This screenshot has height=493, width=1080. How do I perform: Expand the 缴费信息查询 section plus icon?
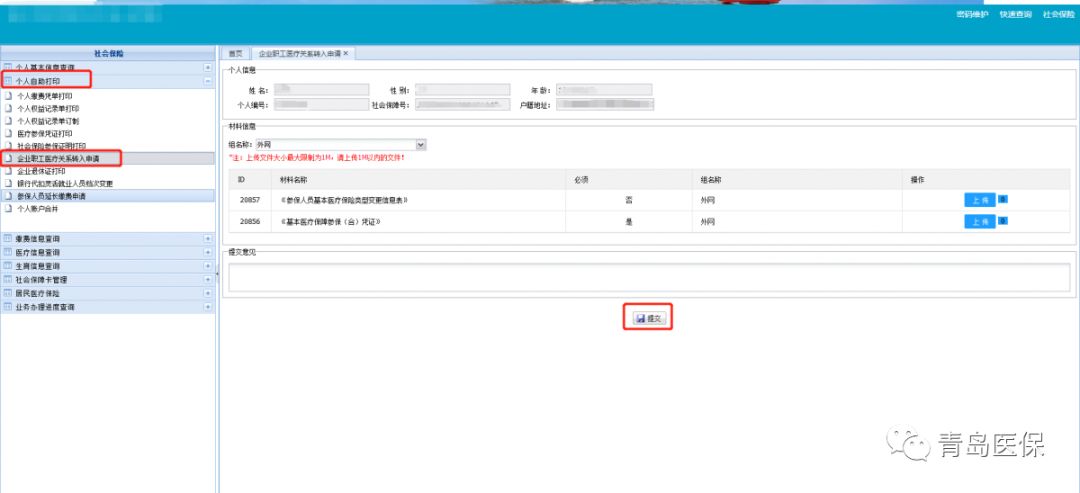coord(208,239)
